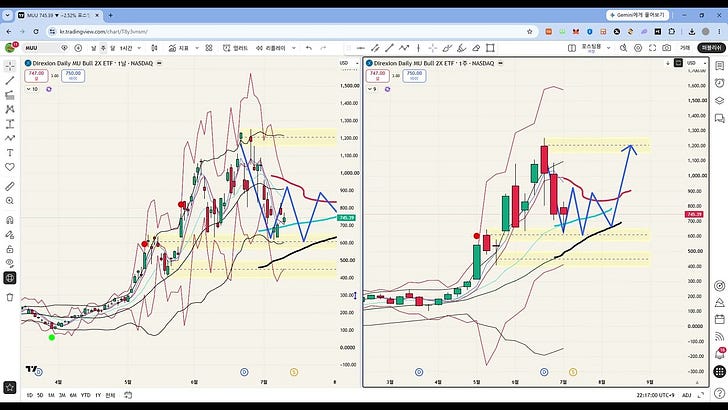728x410 pixels.
Task: Select the 1D date range
Action: pyautogui.click(x=30, y=395)
